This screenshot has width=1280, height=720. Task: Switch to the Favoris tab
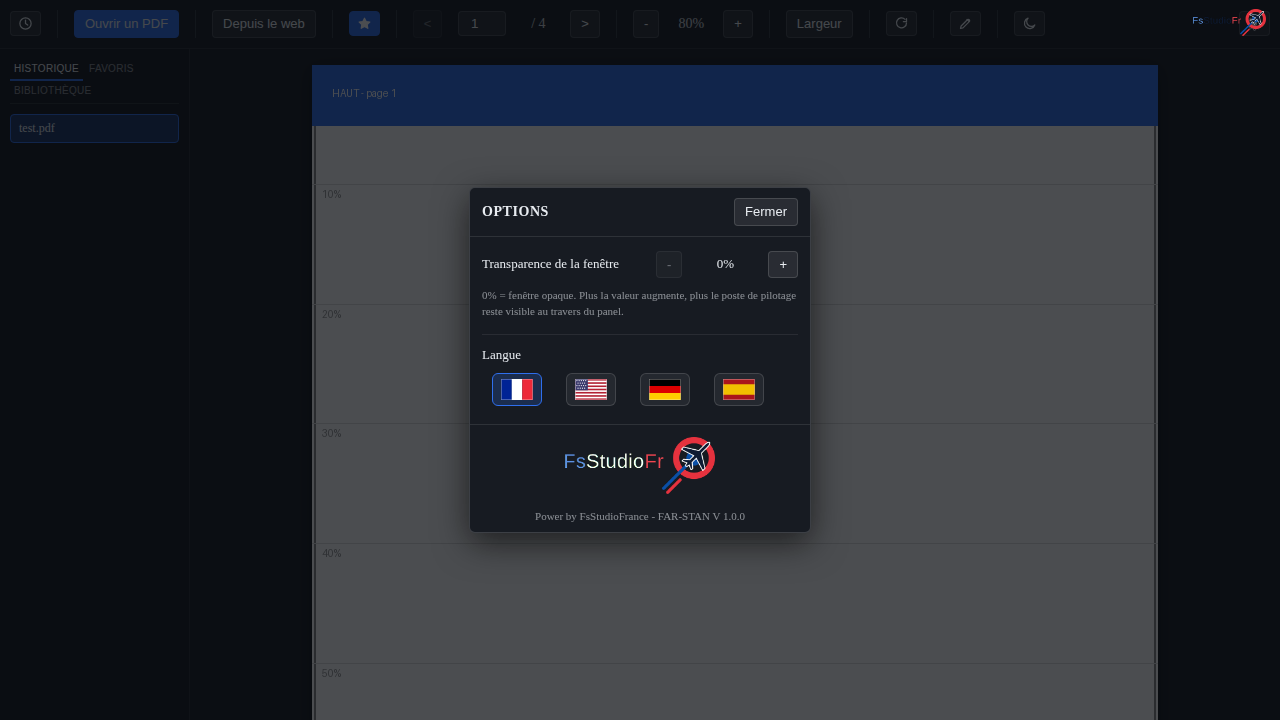tap(111, 68)
